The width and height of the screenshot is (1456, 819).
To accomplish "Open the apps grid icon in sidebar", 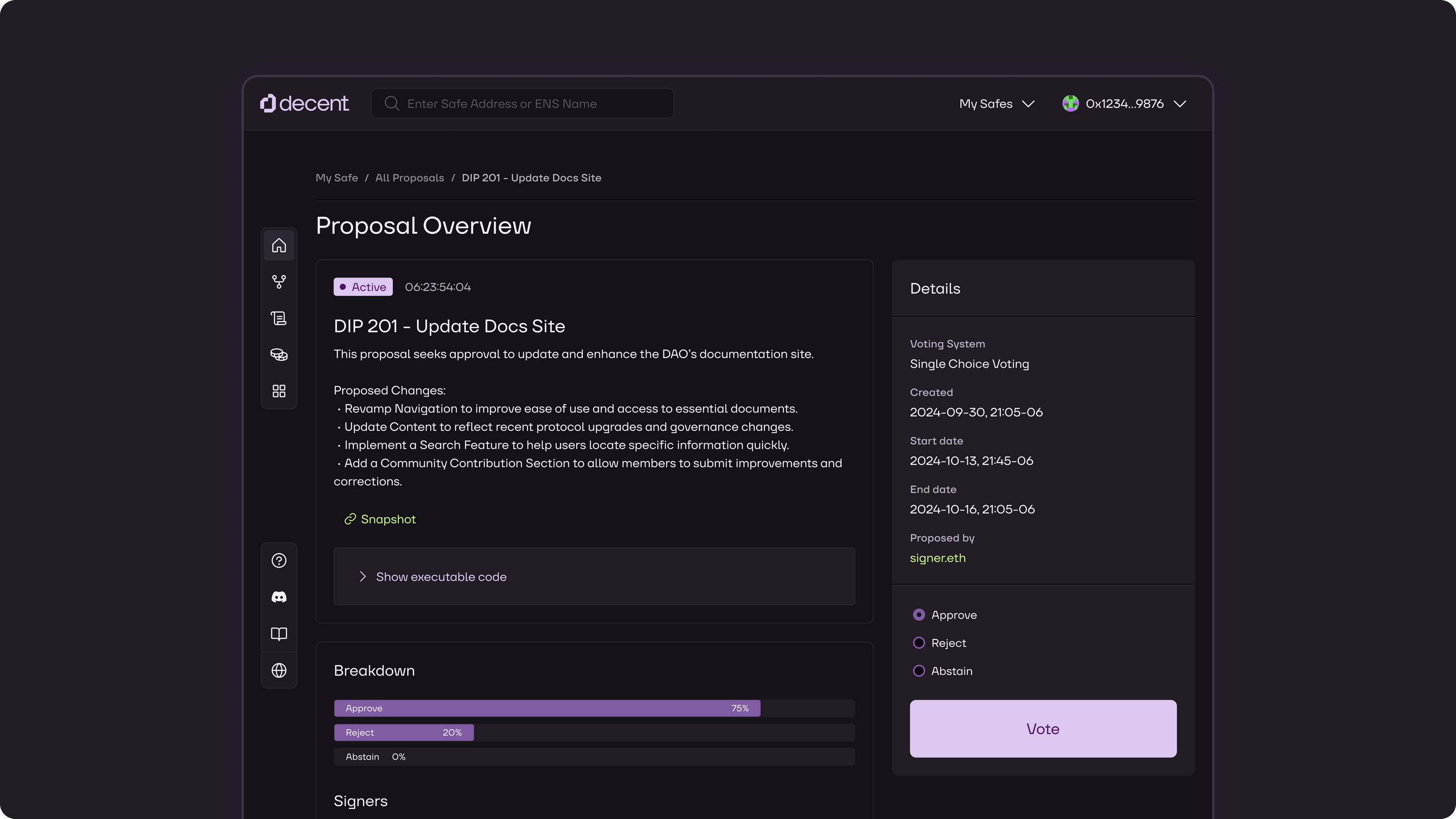I will (x=279, y=391).
